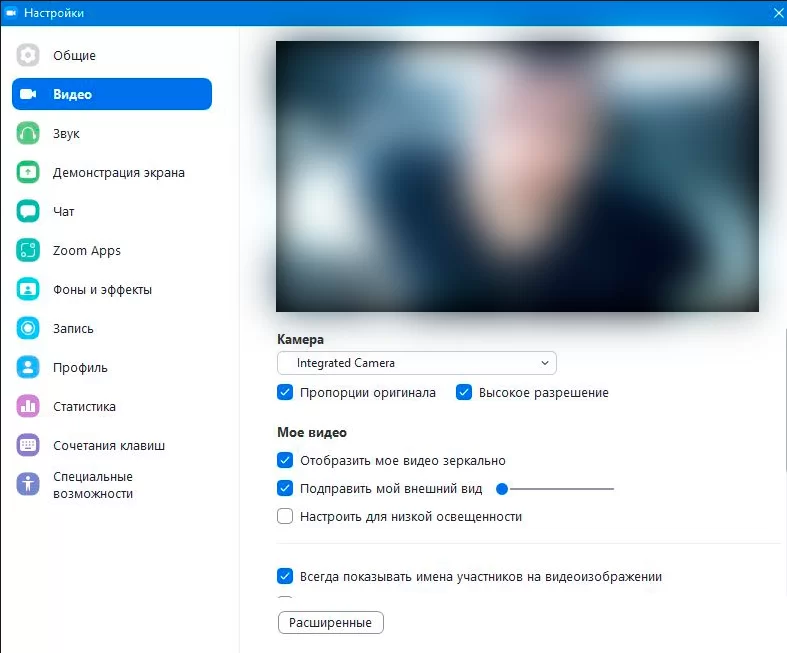
Task: Show the Статистика section
Action: (x=112, y=406)
